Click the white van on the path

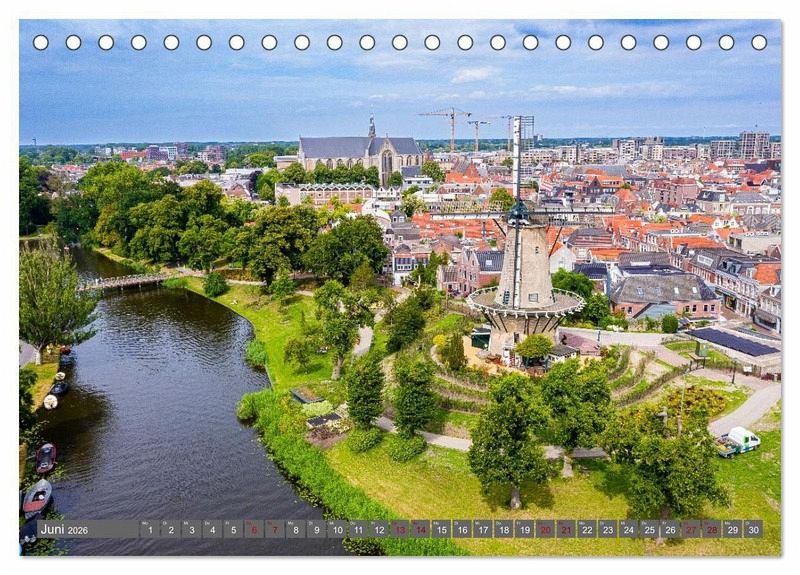click(740, 440)
